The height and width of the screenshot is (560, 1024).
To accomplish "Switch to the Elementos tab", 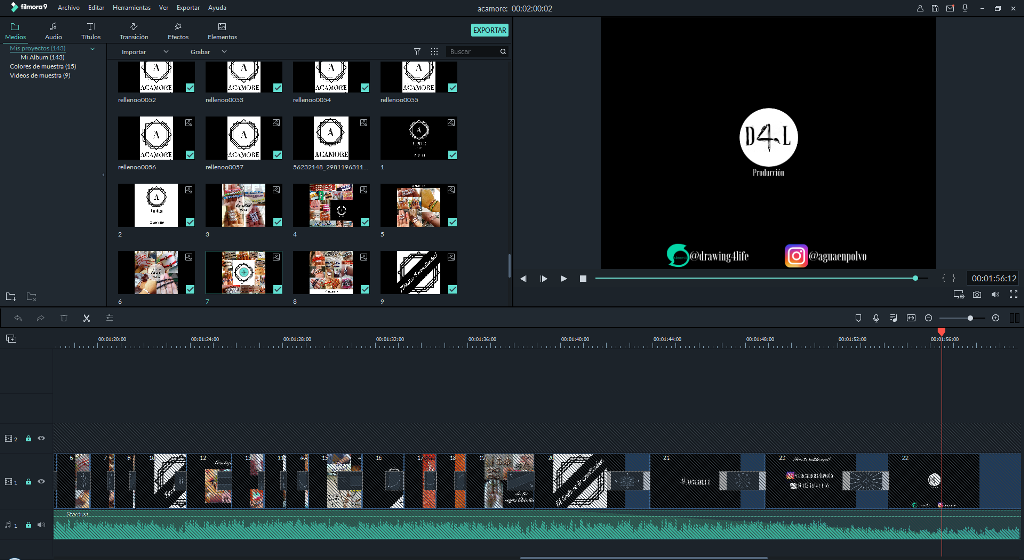I will [222, 31].
